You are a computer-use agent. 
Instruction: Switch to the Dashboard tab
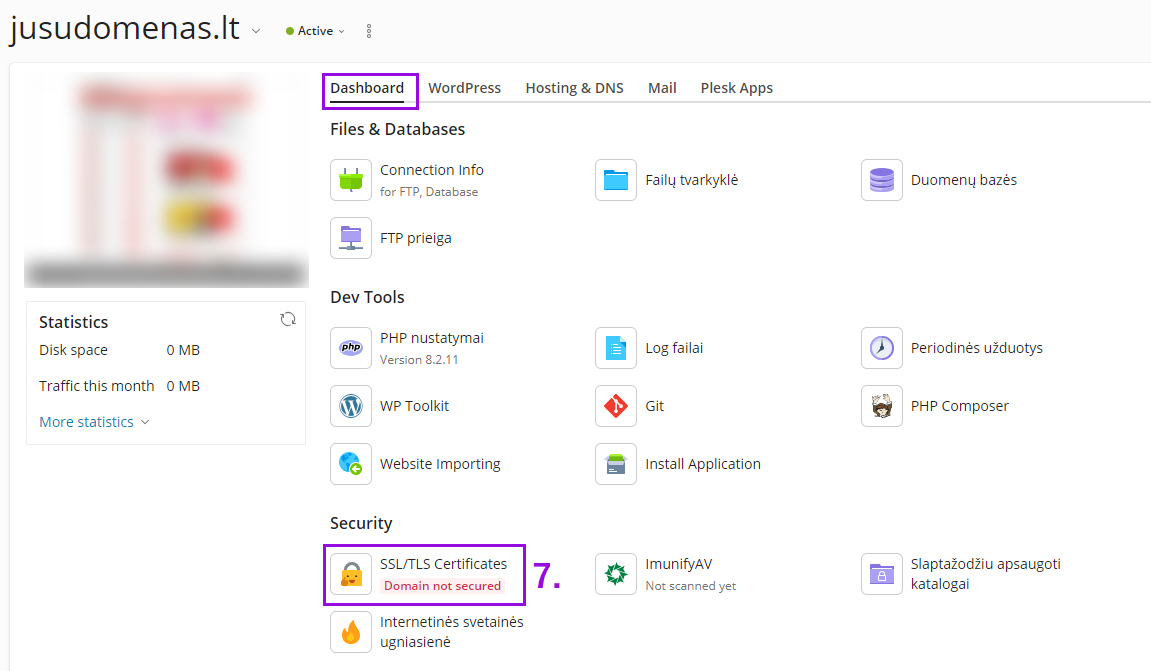pos(367,88)
